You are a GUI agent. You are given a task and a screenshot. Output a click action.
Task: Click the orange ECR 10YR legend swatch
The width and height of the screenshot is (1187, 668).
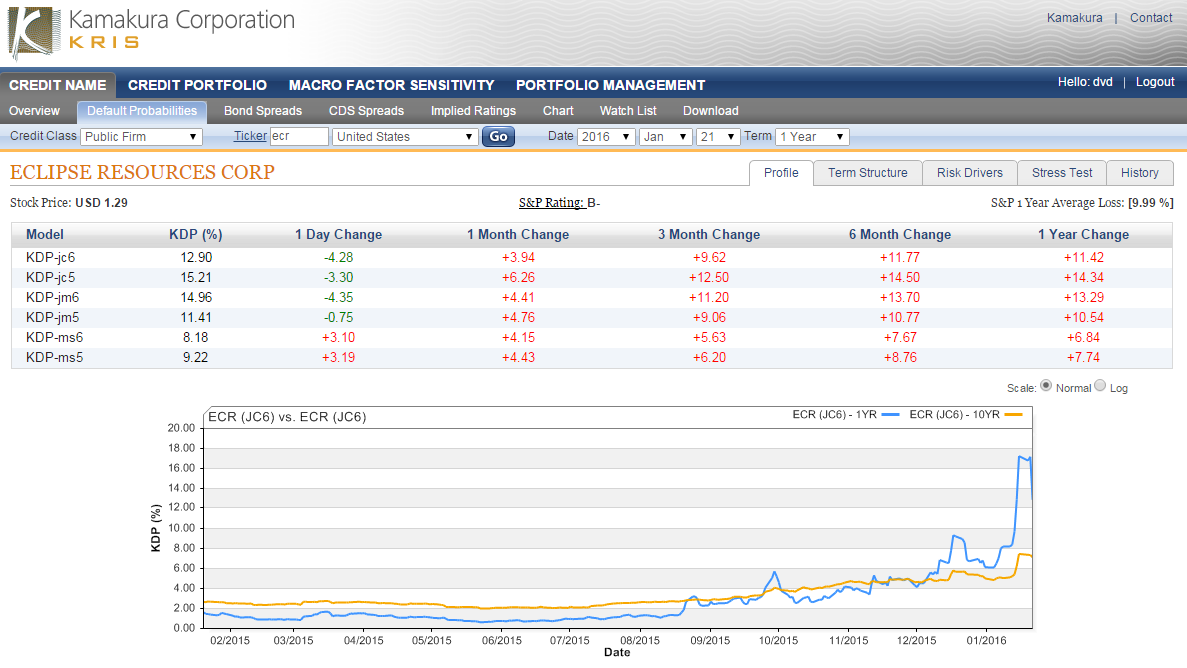(1013, 414)
